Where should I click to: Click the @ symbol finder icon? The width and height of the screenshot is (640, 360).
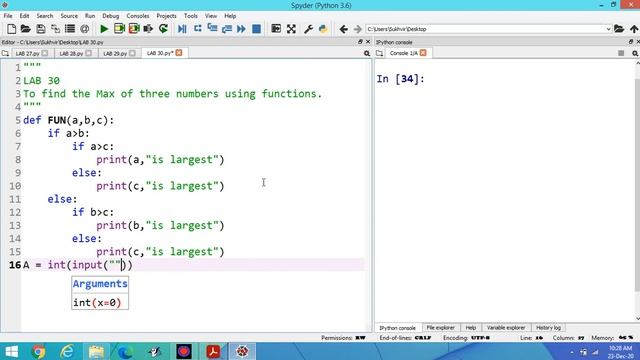click(84, 29)
